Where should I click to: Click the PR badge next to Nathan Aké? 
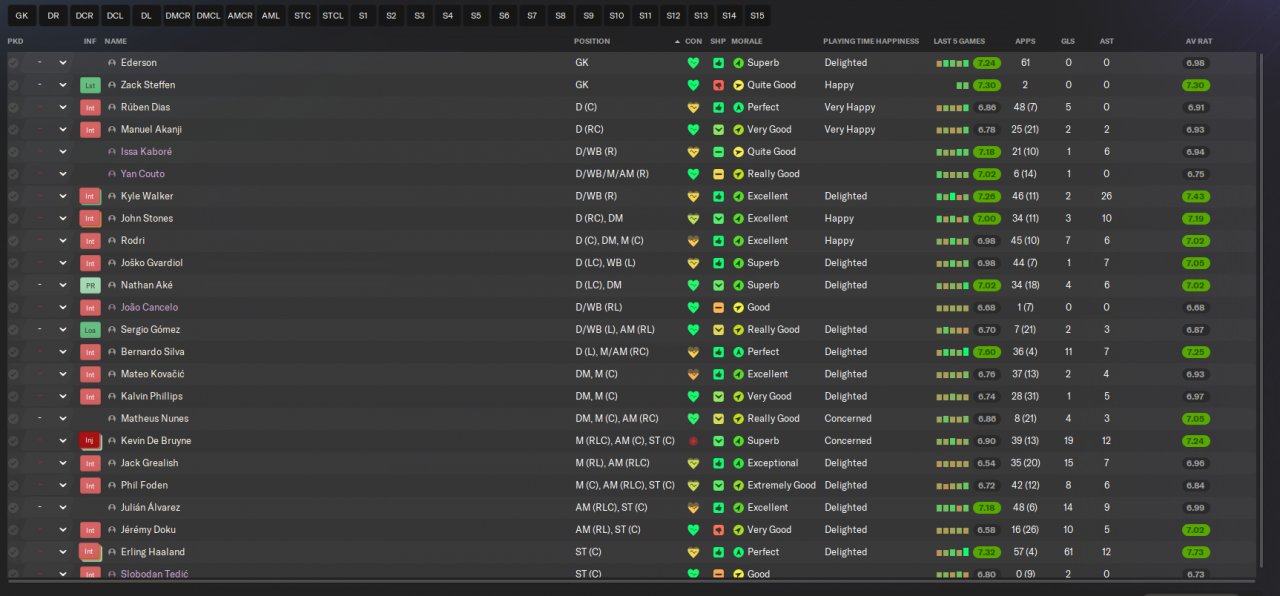[x=90, y=285]
